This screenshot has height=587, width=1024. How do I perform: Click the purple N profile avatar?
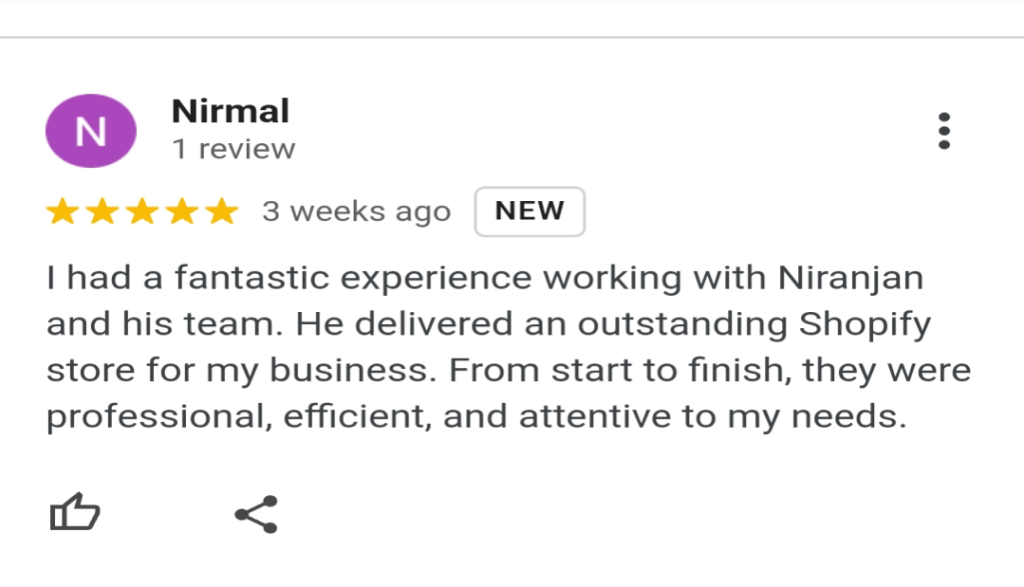point(91,131)
